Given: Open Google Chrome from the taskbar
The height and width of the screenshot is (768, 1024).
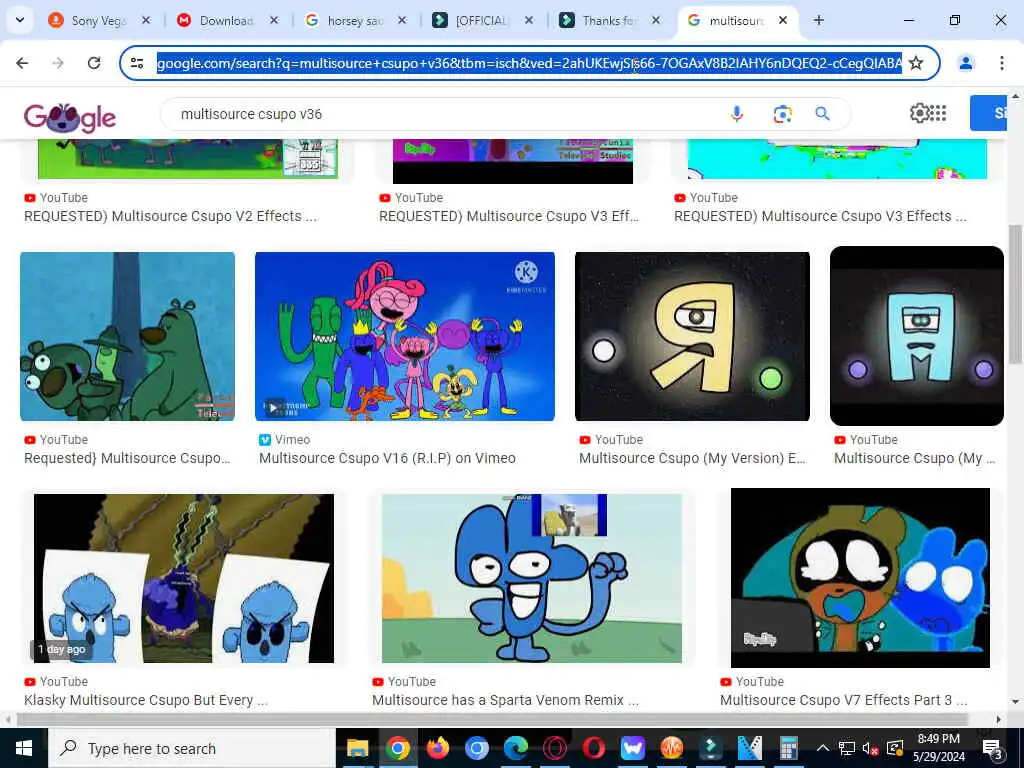Looking at the screenshot, I should coord(397,748).
